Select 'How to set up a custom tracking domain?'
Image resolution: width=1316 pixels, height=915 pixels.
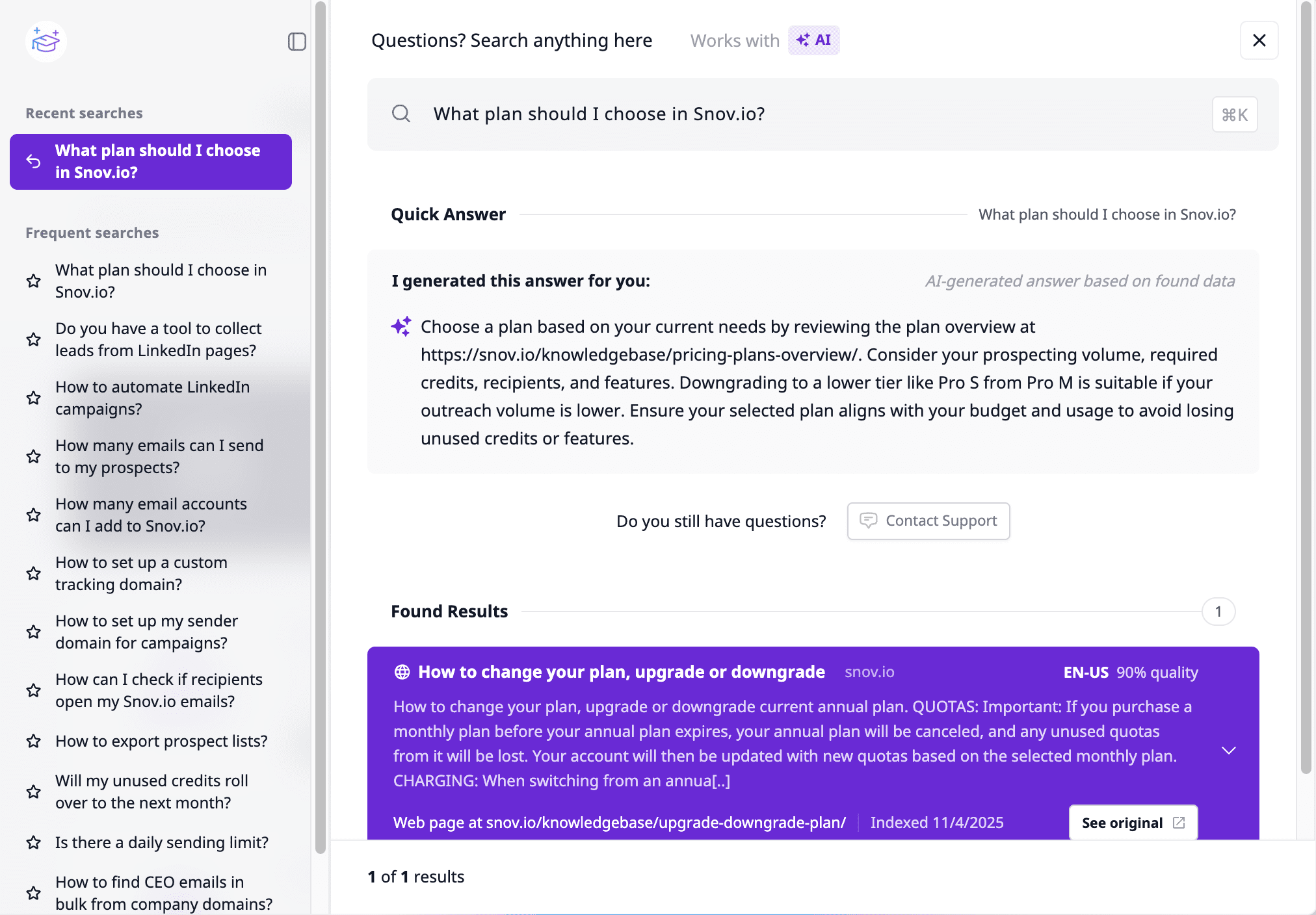coord(141,573)
